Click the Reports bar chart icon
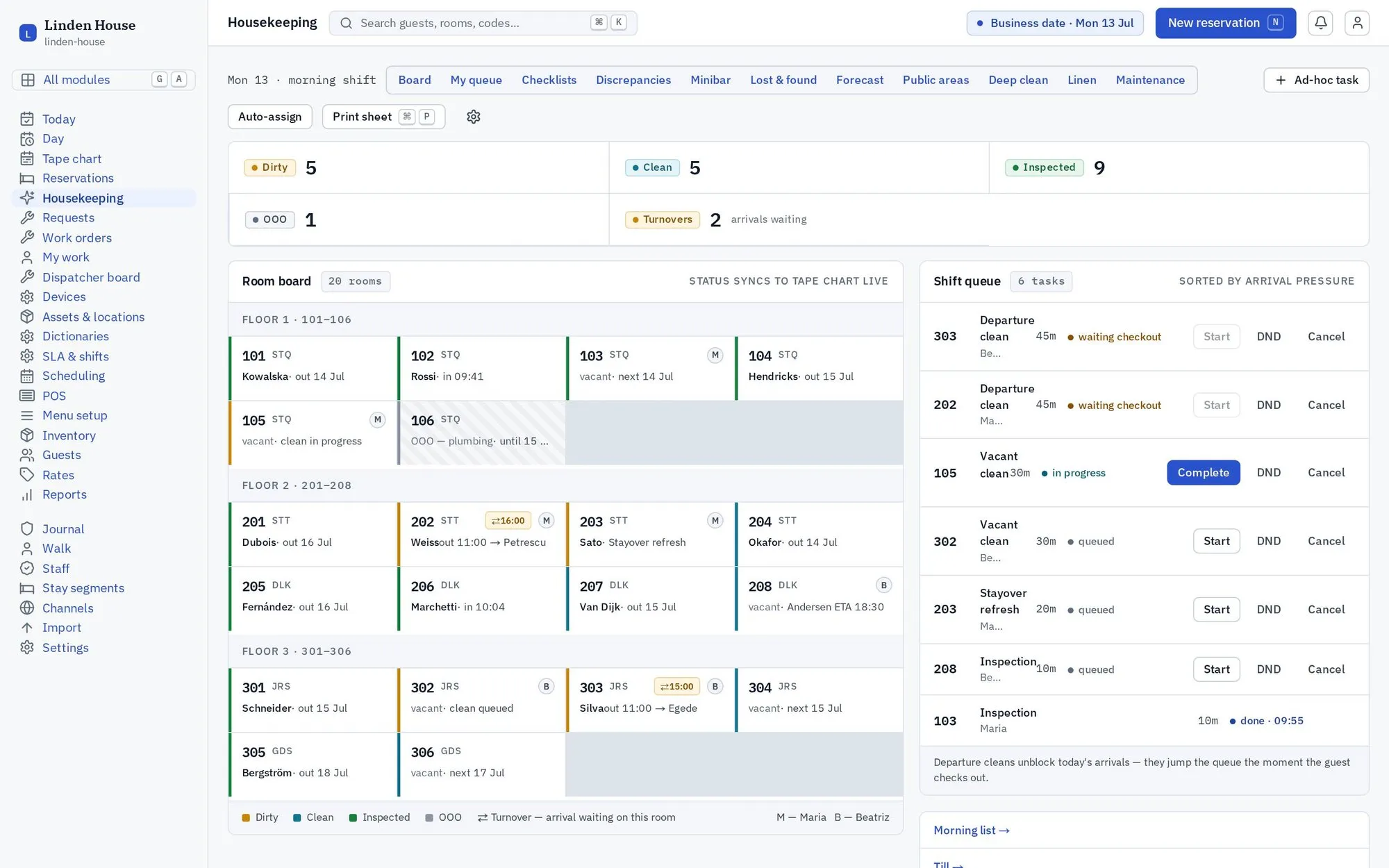 point(27,494)
